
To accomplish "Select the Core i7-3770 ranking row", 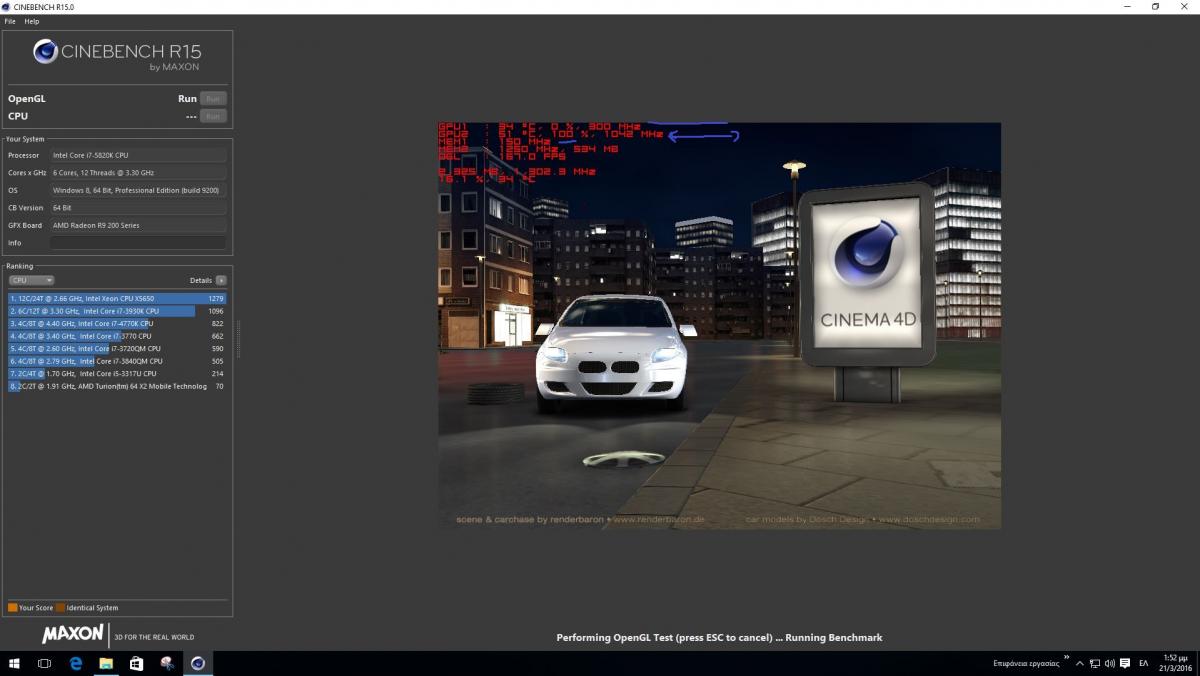I will 117,336.
